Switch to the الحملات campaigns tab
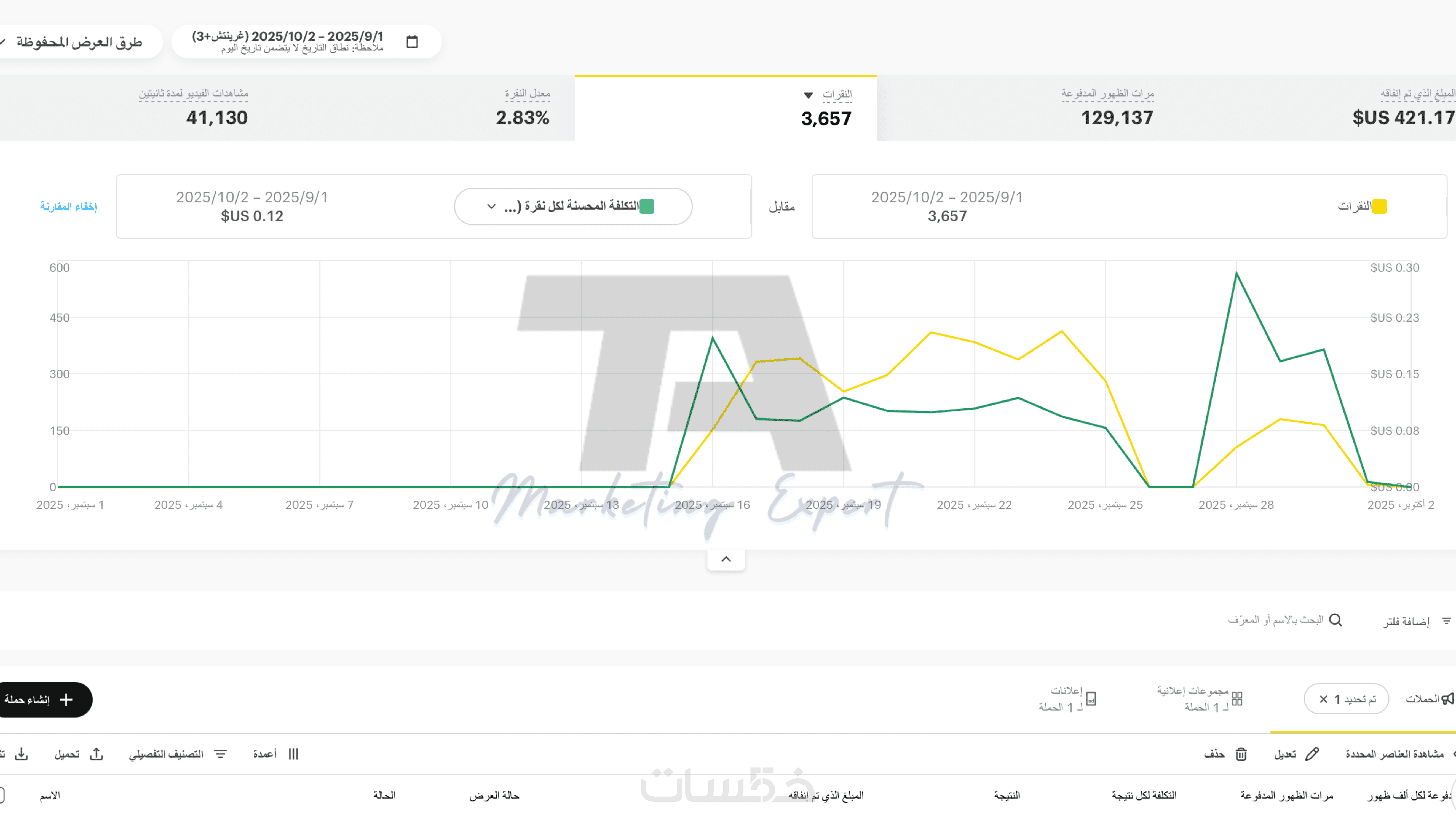The height and width of the screenshot is (819, 1456). click(1430, 699)
